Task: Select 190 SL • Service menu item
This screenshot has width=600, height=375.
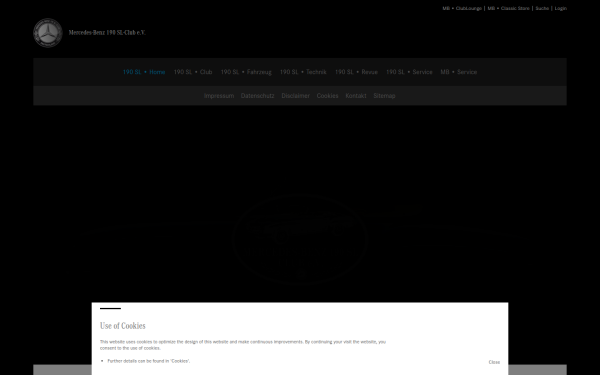Action: tap(409, 72)
